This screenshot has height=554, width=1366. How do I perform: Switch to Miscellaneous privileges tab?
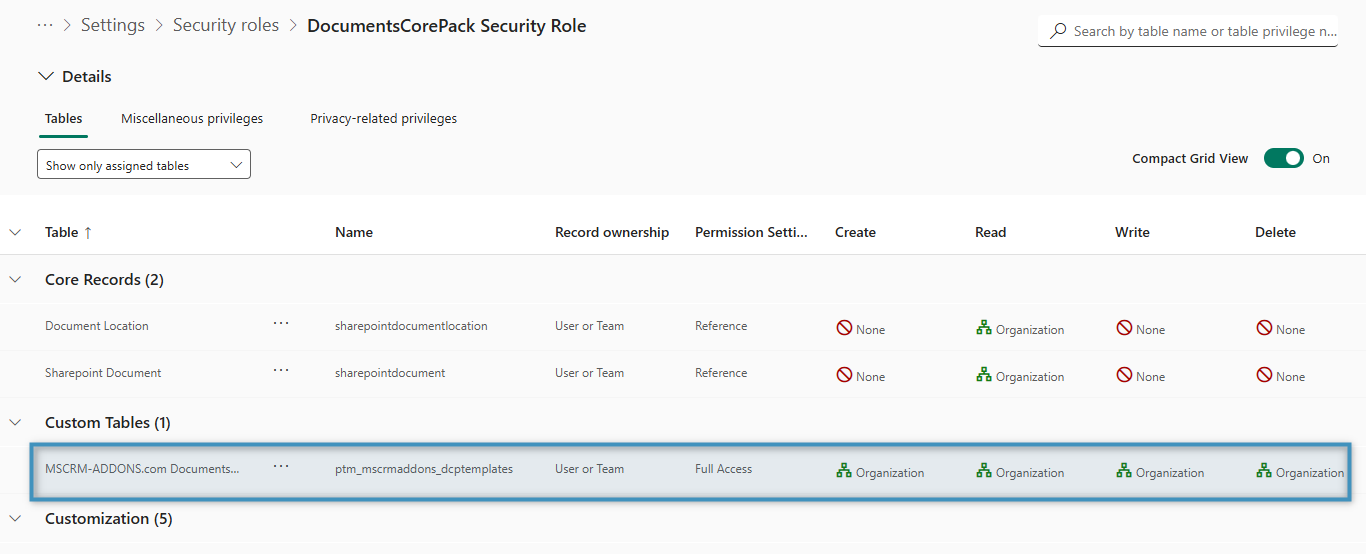(192, 118)
